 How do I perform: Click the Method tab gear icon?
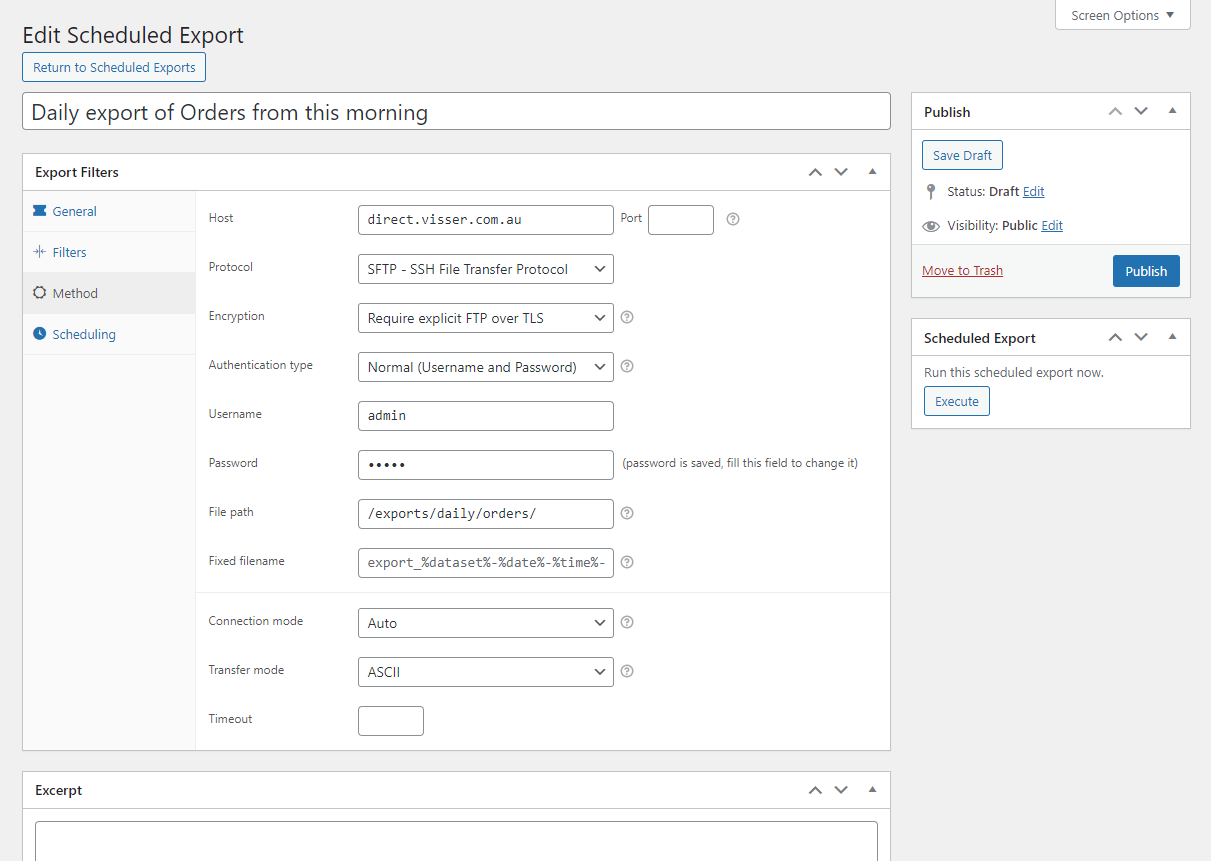(x=40, y=293)
